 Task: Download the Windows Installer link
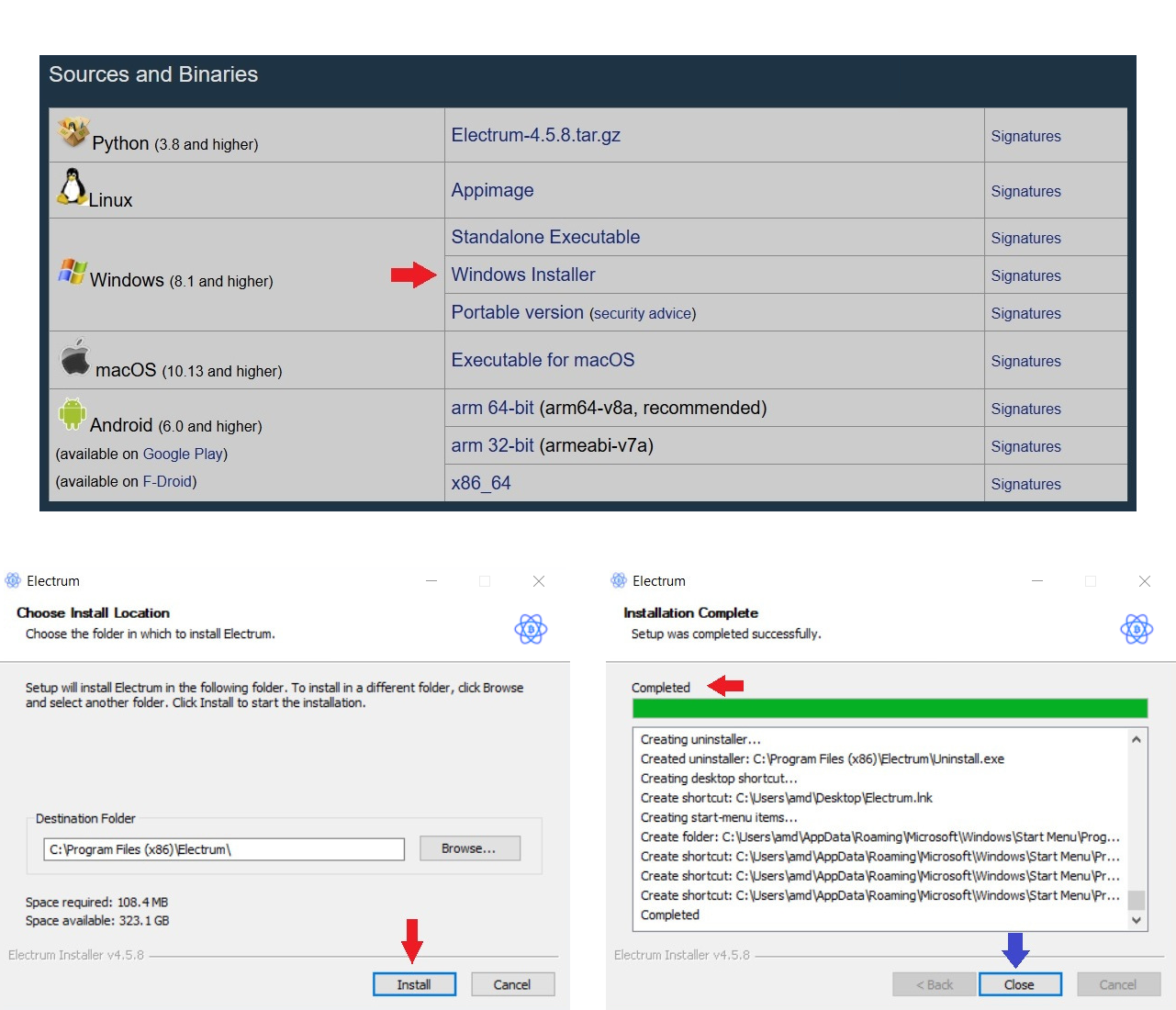click(x=523, y=275)
